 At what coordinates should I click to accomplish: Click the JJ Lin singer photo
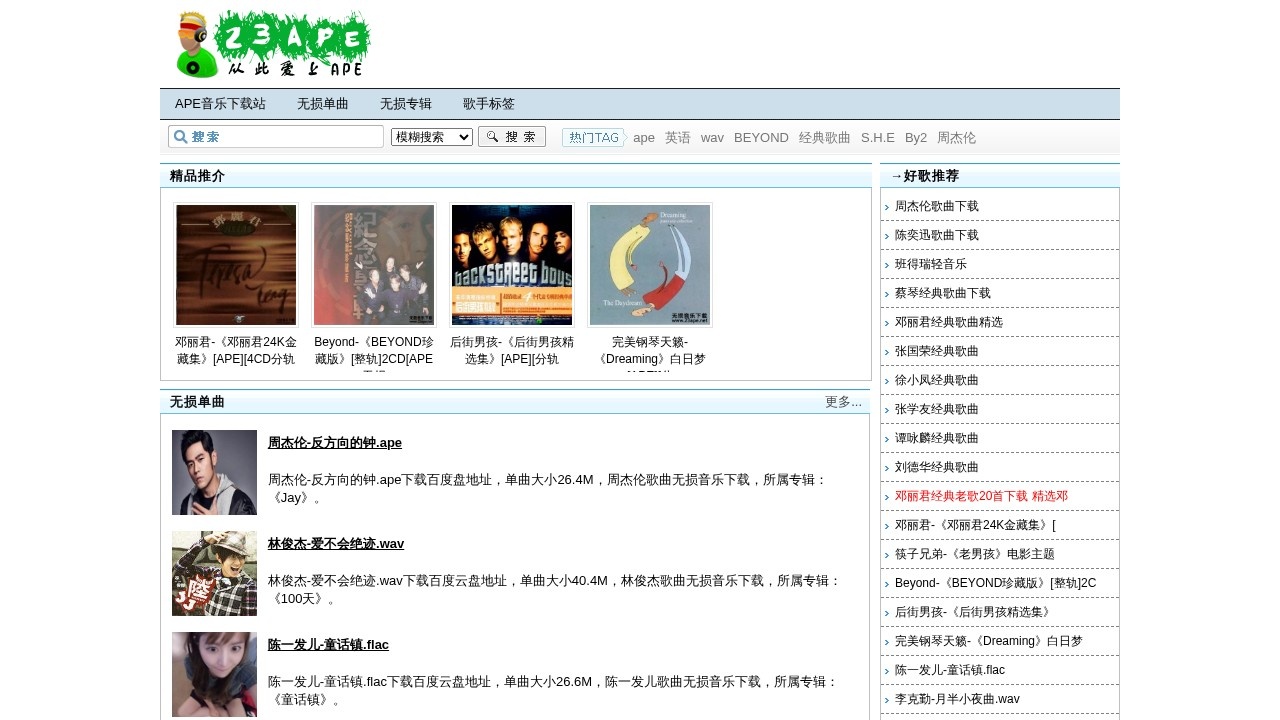[214, 573]
